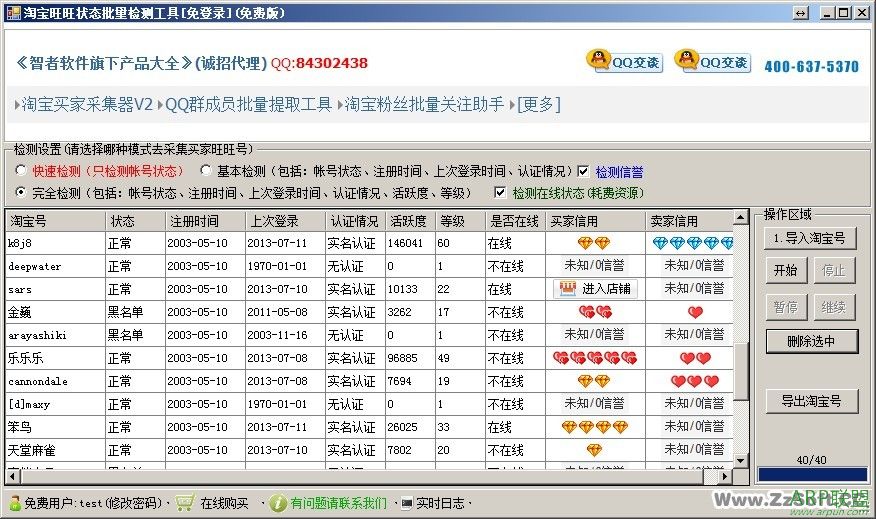Image resolution: width=876 pixels, height=519 pixels.
Task: Click buyer credit diamonds for k8j8
Action: click(x=594, y=243)
